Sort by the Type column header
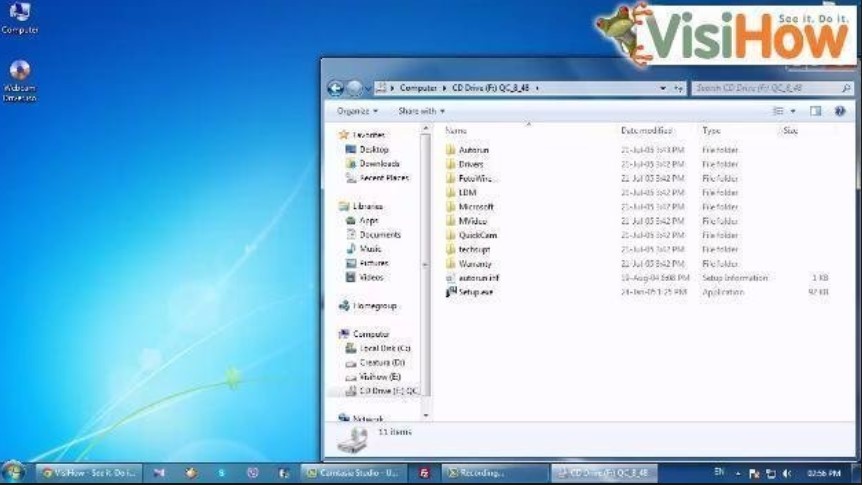The height and width of the screenshot is (485, 862). (x=711, y=130)
